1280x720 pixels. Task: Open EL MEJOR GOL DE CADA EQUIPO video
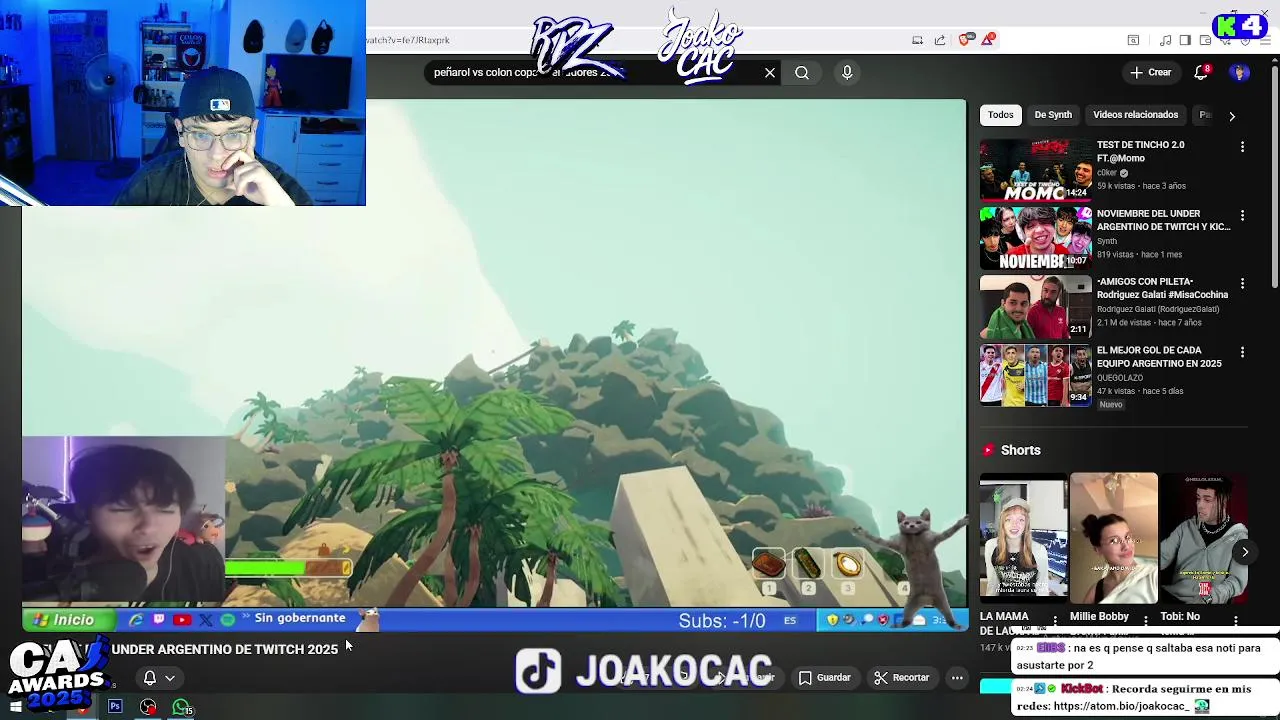tap(1036, 375)
